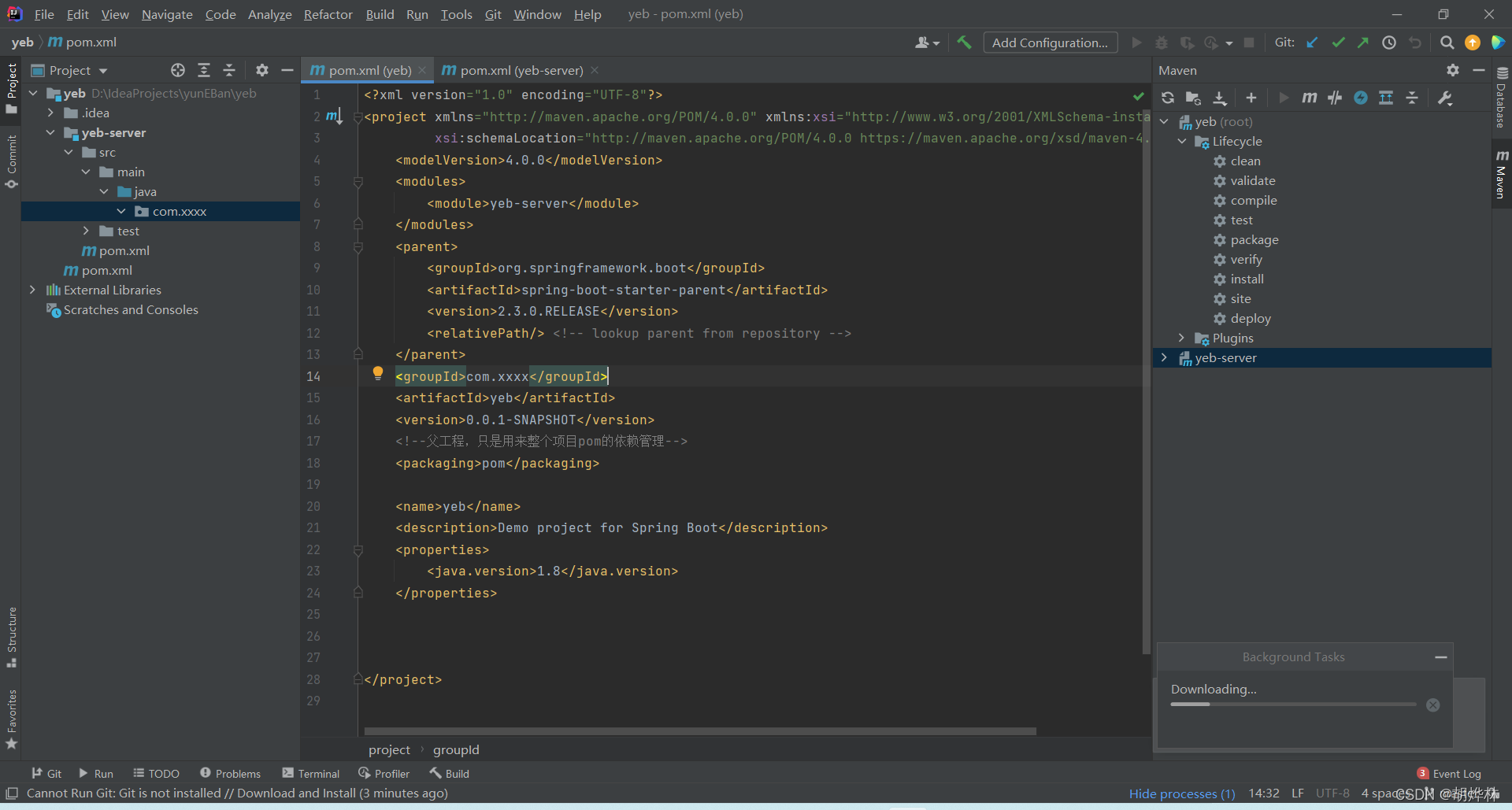Toggle the Project side tool window
Screen dimensions: 1512x810
click(11, 88)
